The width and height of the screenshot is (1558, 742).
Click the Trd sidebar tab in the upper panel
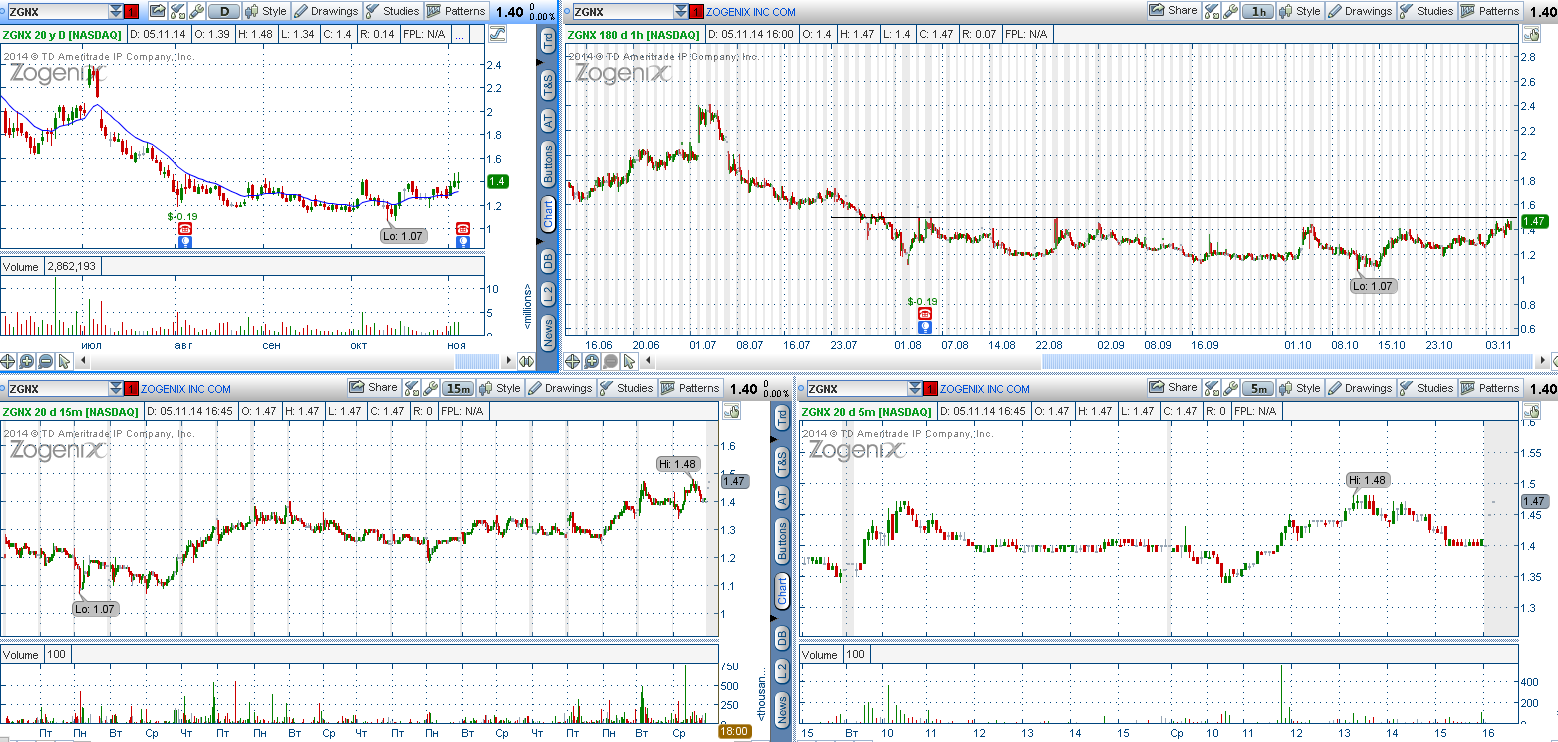548,41
